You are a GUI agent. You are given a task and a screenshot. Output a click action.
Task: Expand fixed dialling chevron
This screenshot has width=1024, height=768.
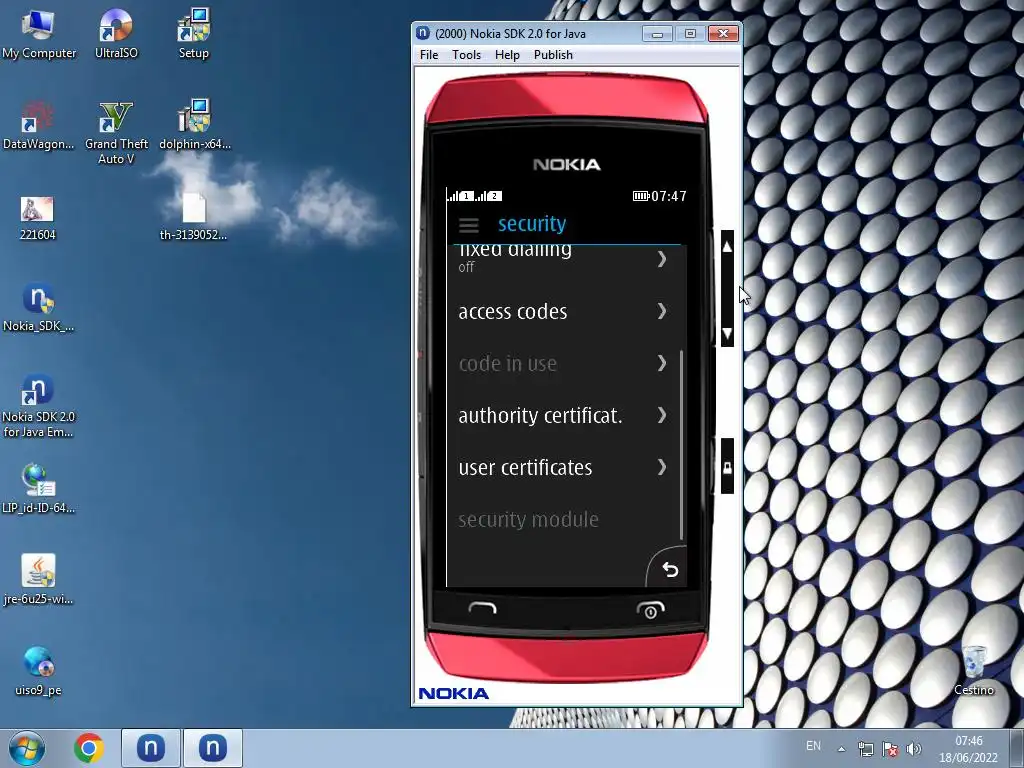point(662,259)
